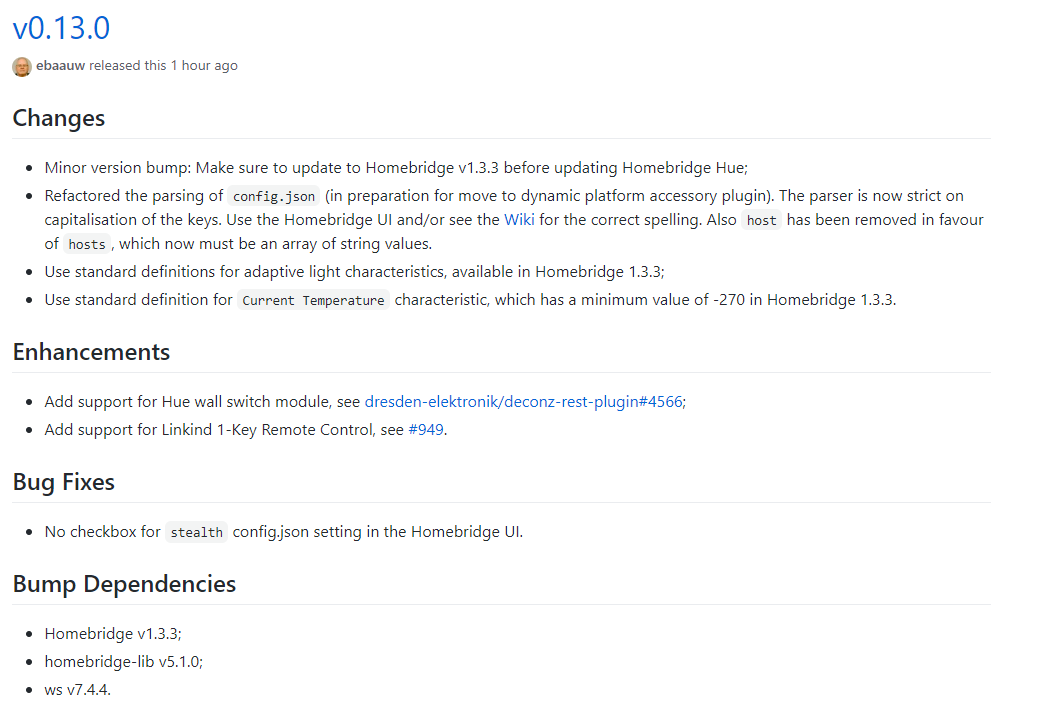This screenshot has width=1062, height=717.
Task: Click the "Current Temperature" inline code
Action: click(314, 301)
